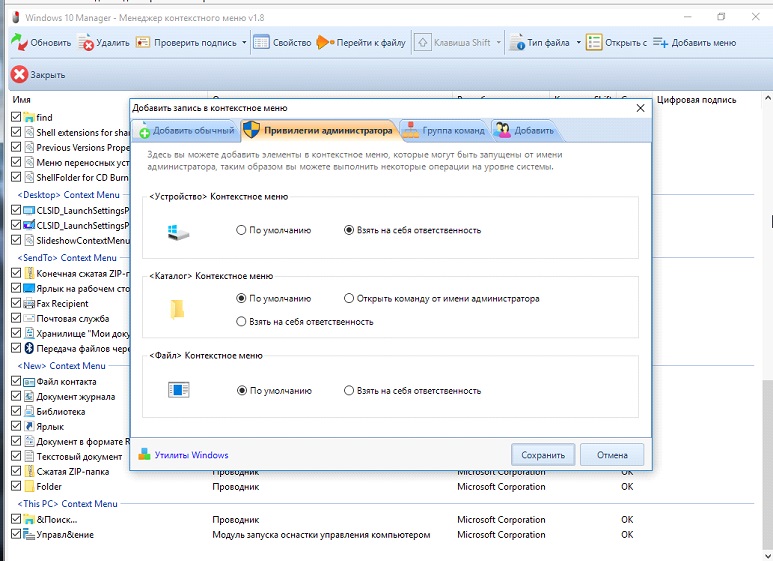773x561 pixels.
Task: Uncheck the Folder checkbox
Action: click(x=16, y=486)
